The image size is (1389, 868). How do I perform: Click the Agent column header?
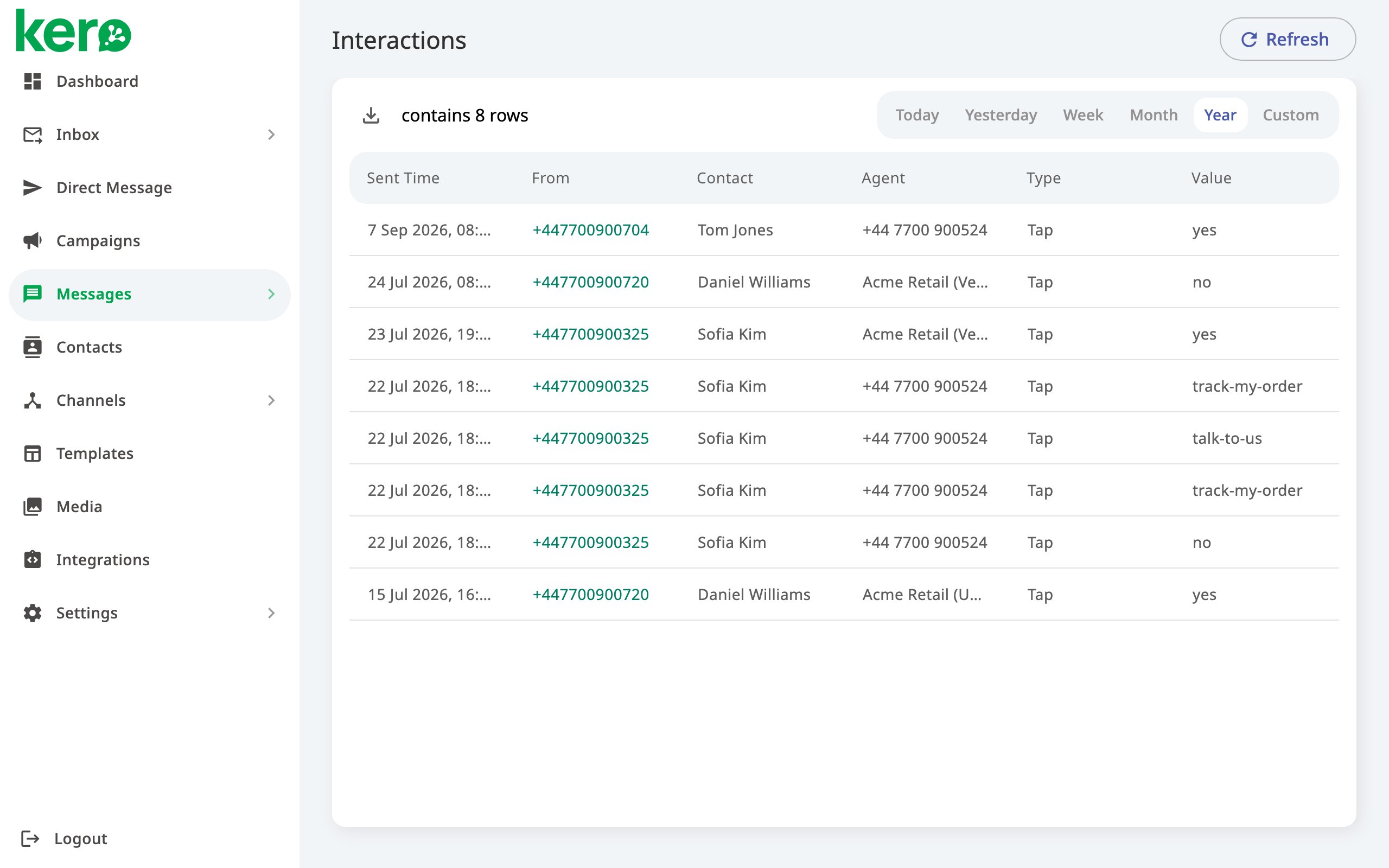(883, 178)
